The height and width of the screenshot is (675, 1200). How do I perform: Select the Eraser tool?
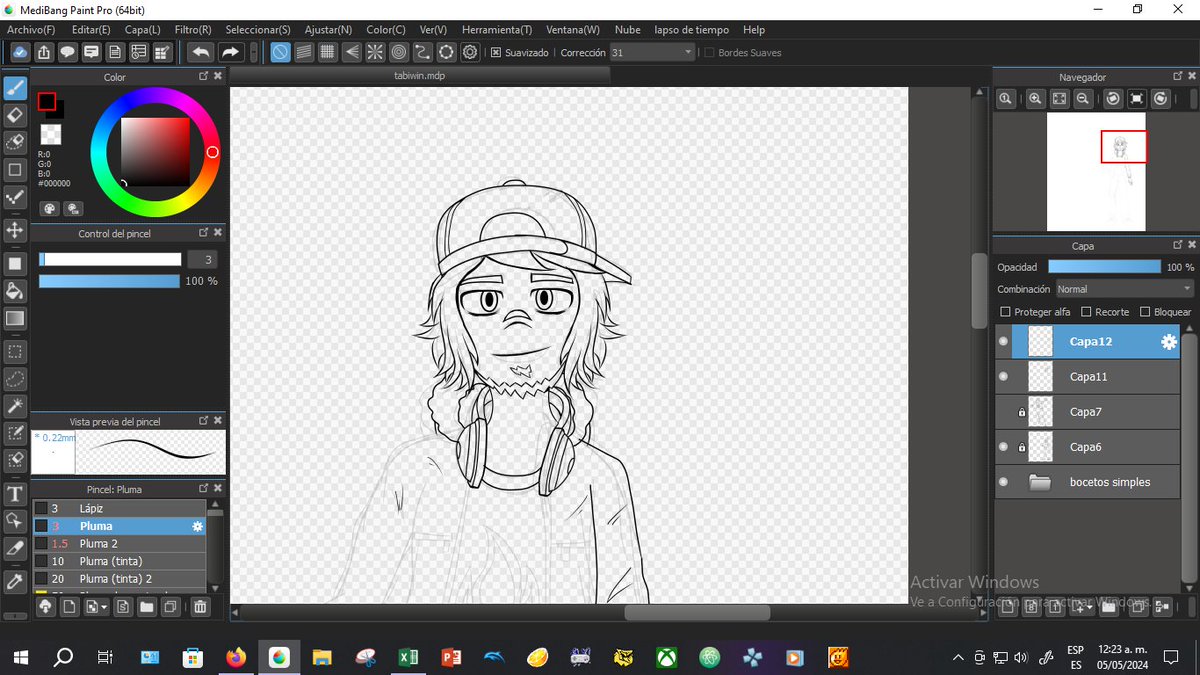point(15,115)
